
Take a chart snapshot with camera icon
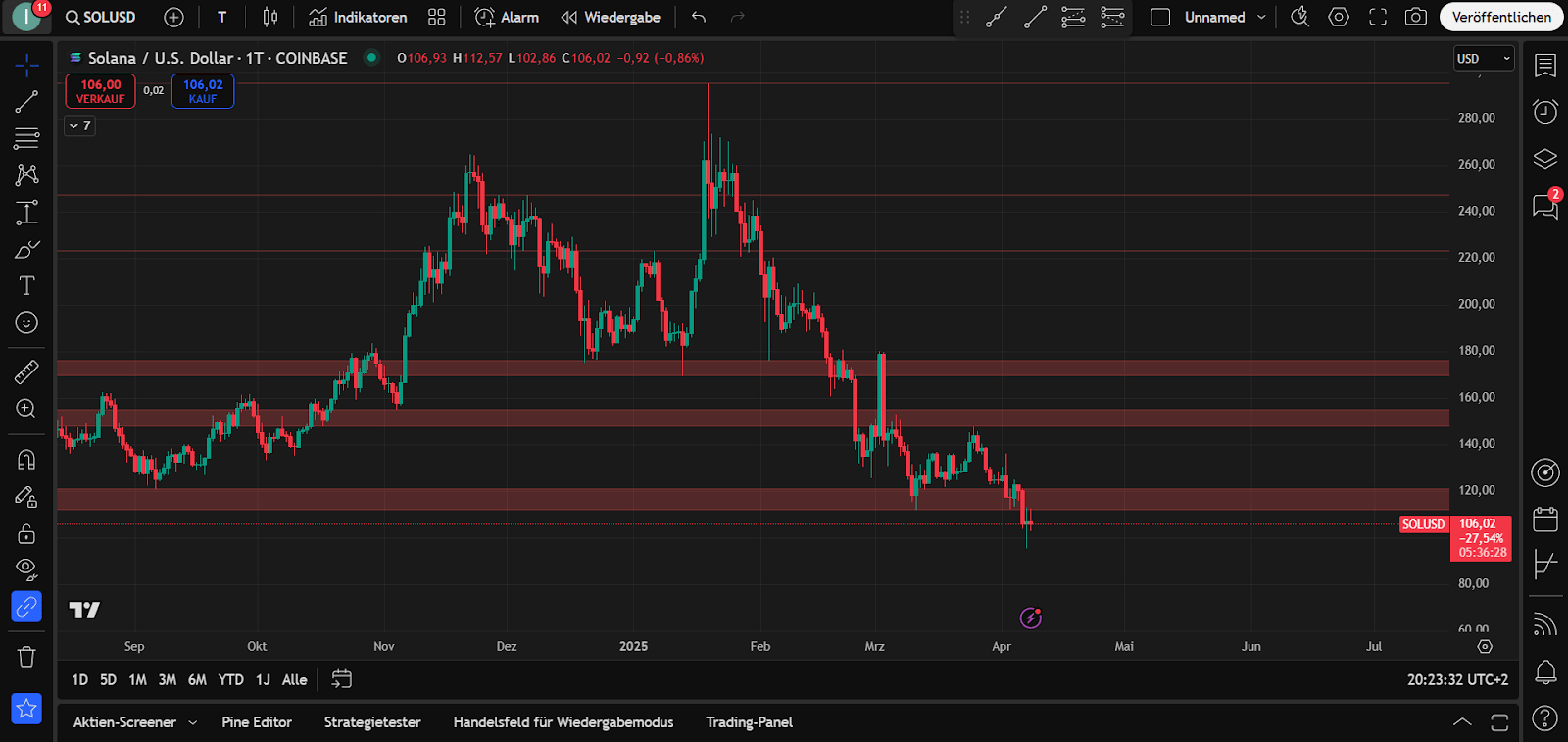[x=1415, y=17]
